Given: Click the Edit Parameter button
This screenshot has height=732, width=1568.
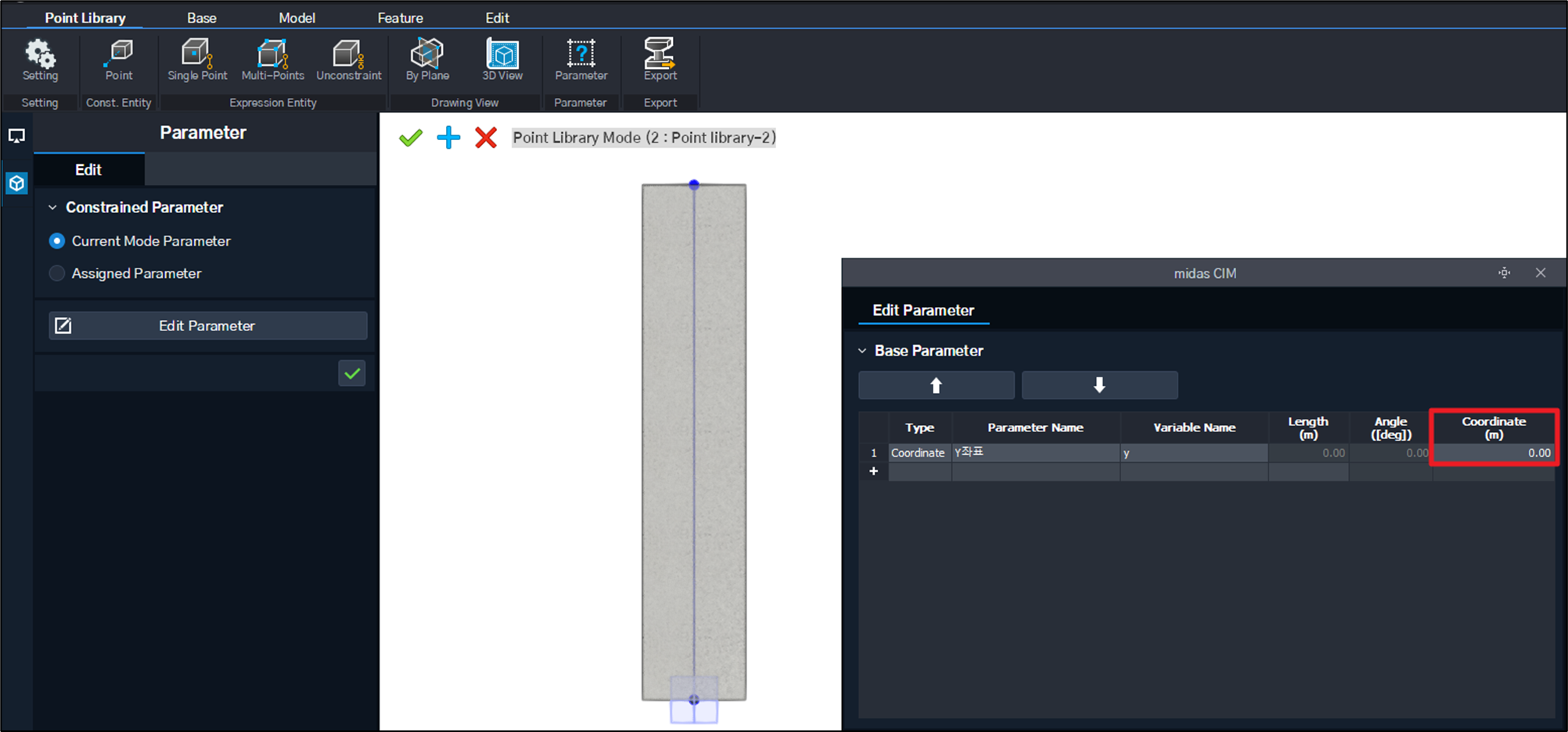Looking at the screenshot, I should [207, 326].
